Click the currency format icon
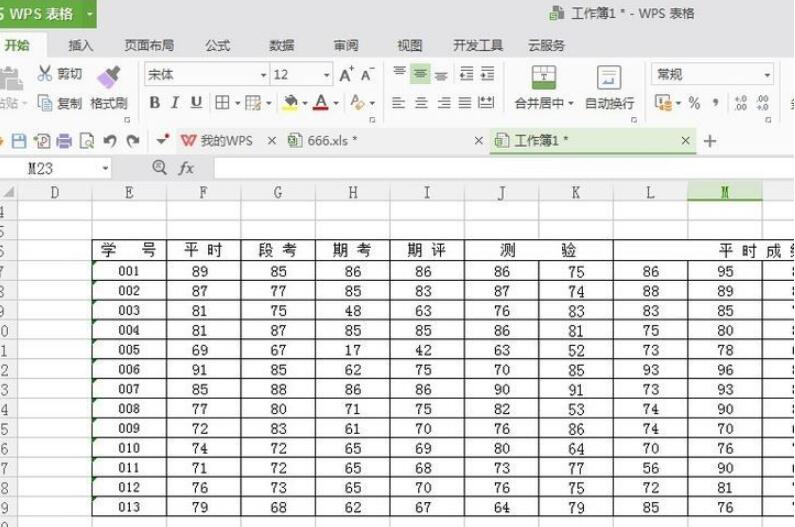 coord(662,103)
